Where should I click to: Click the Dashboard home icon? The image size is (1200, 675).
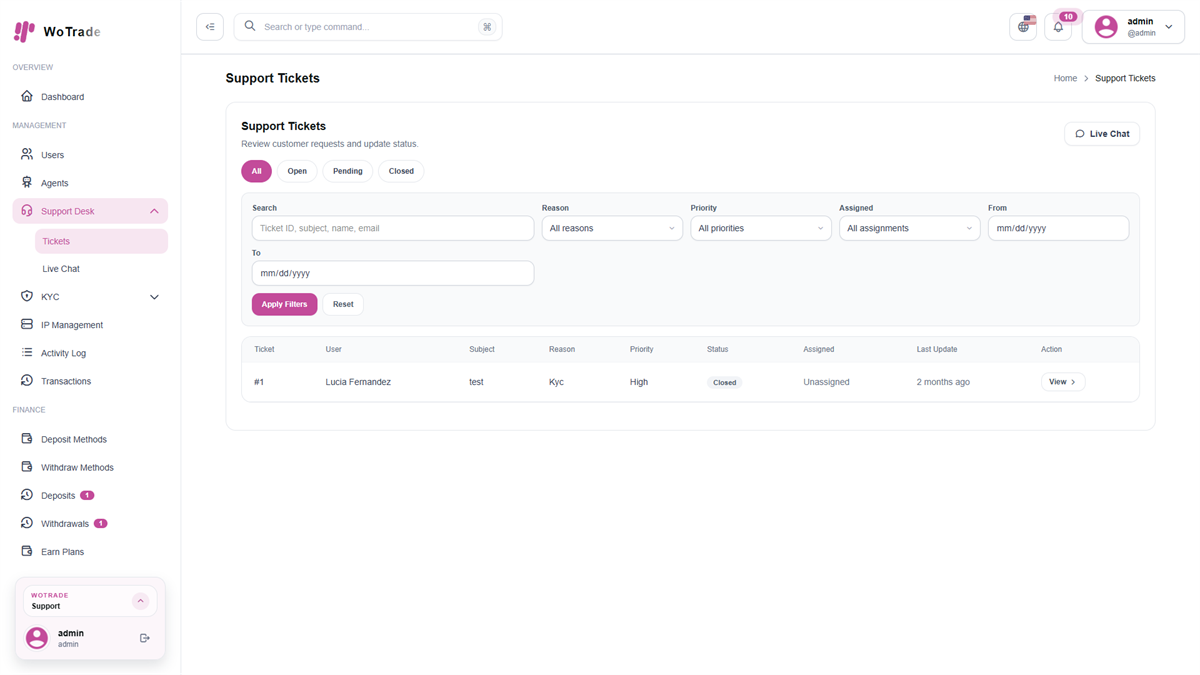(x=27, y=96)
